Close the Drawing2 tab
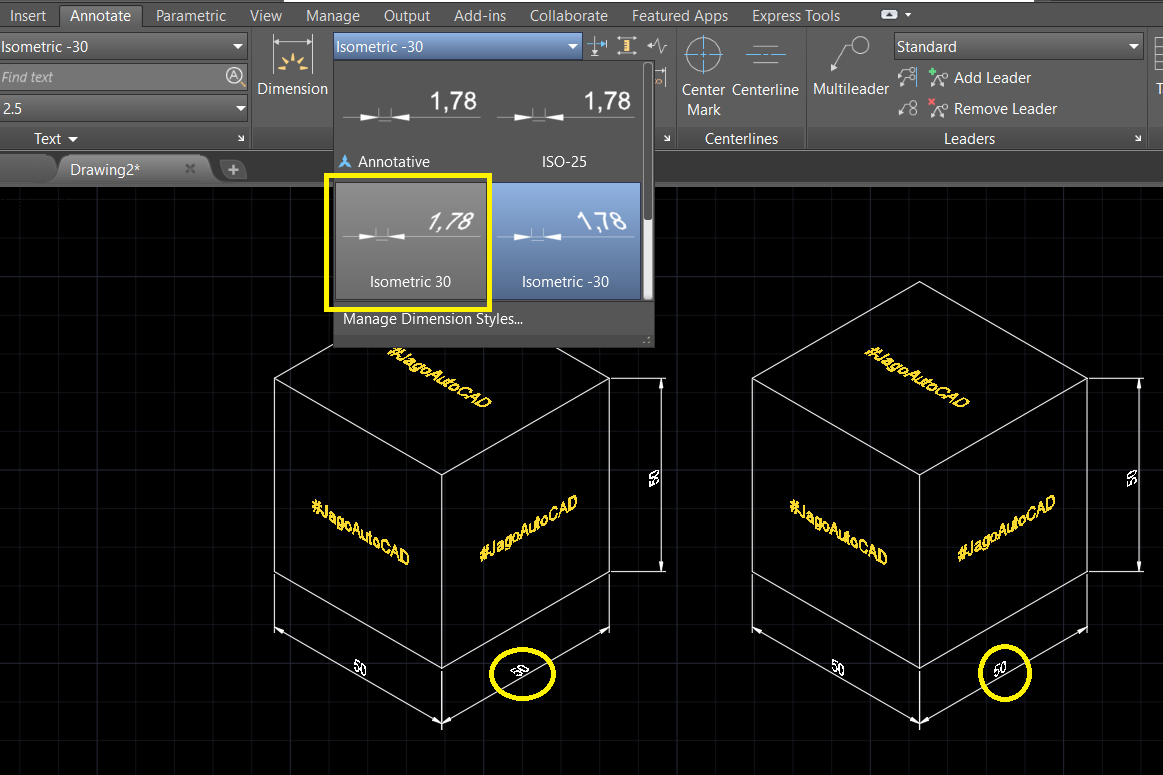 click(x=190, y=169)
